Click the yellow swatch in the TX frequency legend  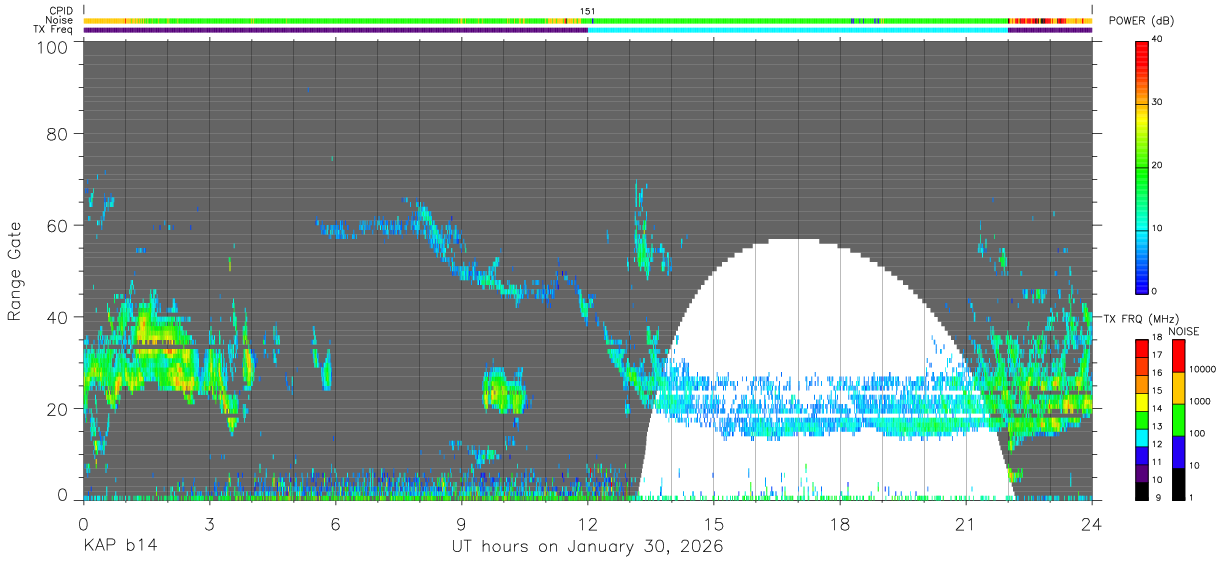point(1142,401)
